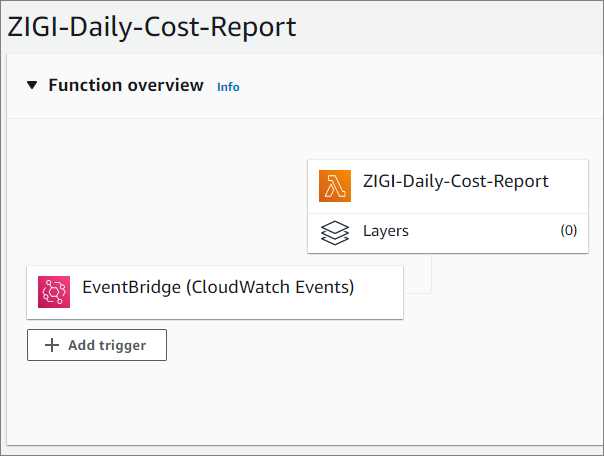Click the (0) layers count
604x456 pixels.
[569, 230]
